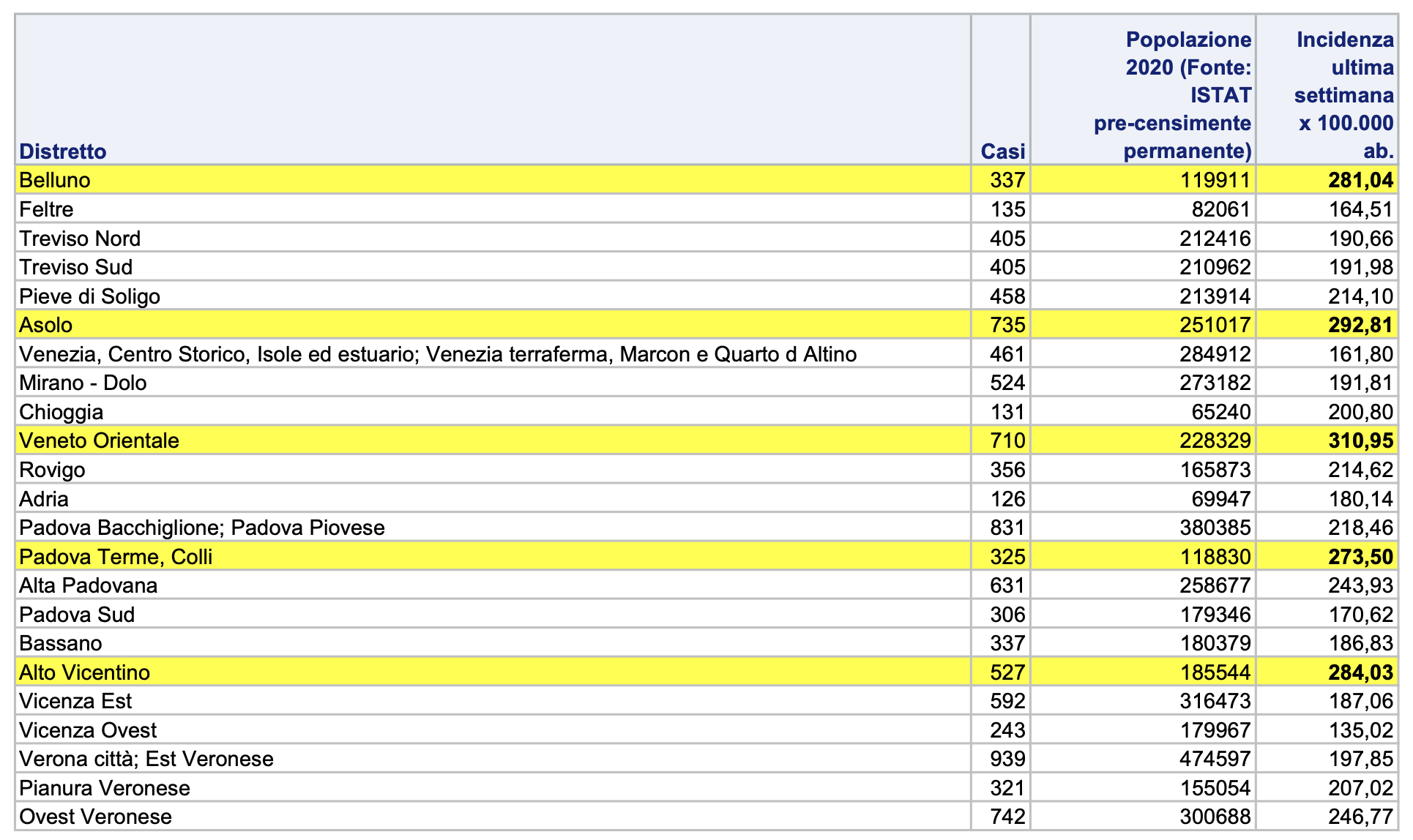Select the Feltre district cell
This screenshot has height=840, width=1413.
click(493, 209)
